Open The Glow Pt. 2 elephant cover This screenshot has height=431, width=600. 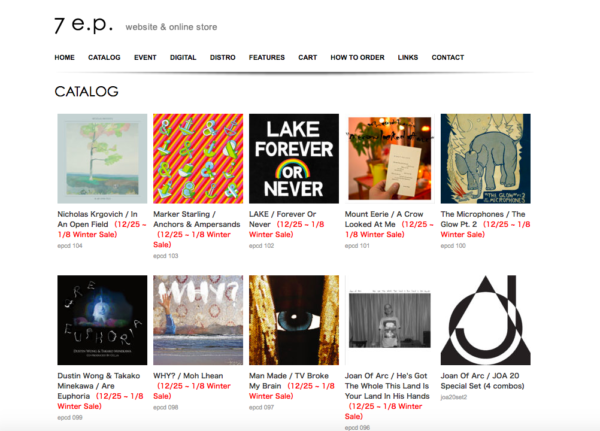click(x=486, y=158)
